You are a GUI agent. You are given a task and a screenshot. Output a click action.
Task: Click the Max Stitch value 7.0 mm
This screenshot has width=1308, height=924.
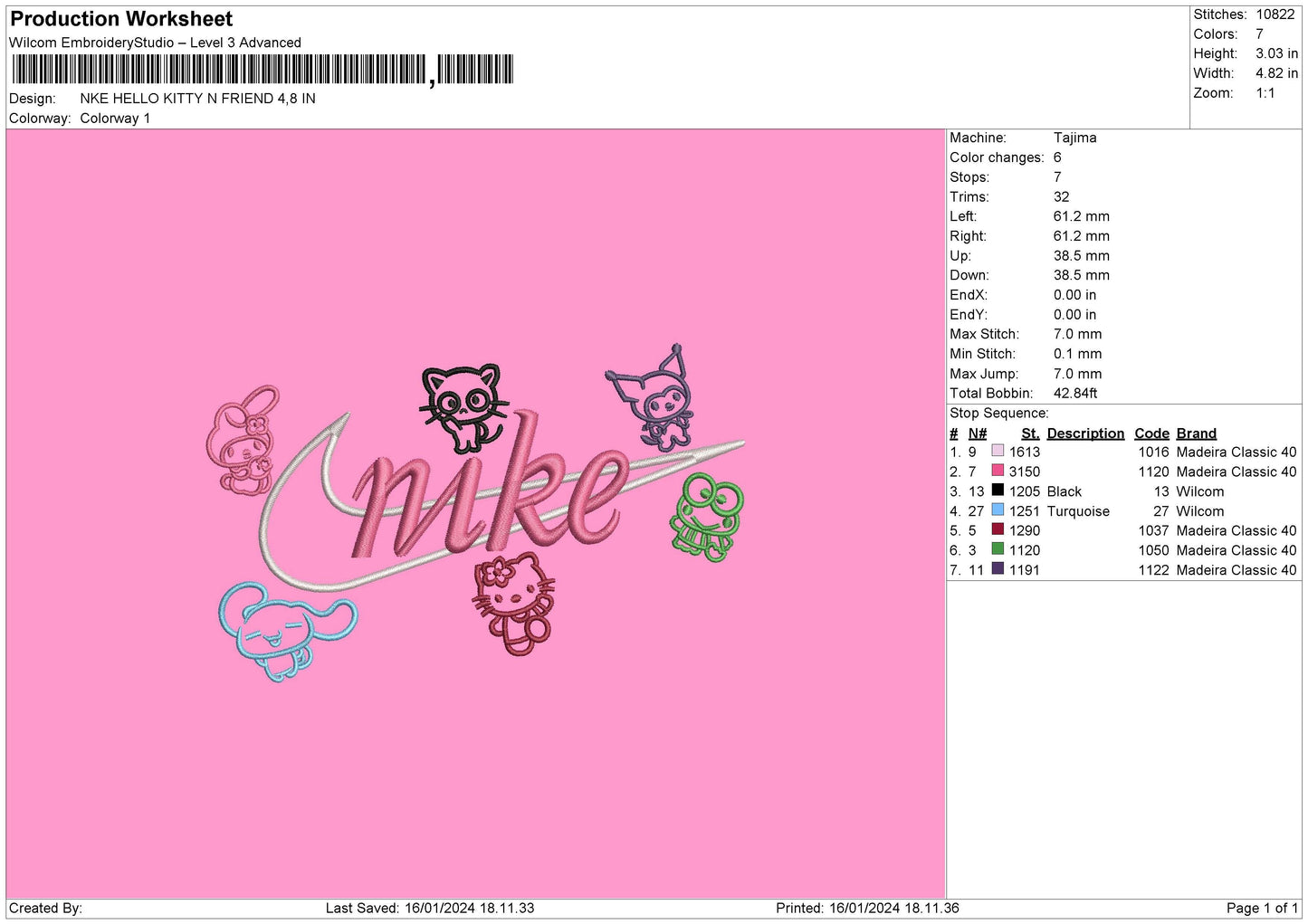[1077, 334]
